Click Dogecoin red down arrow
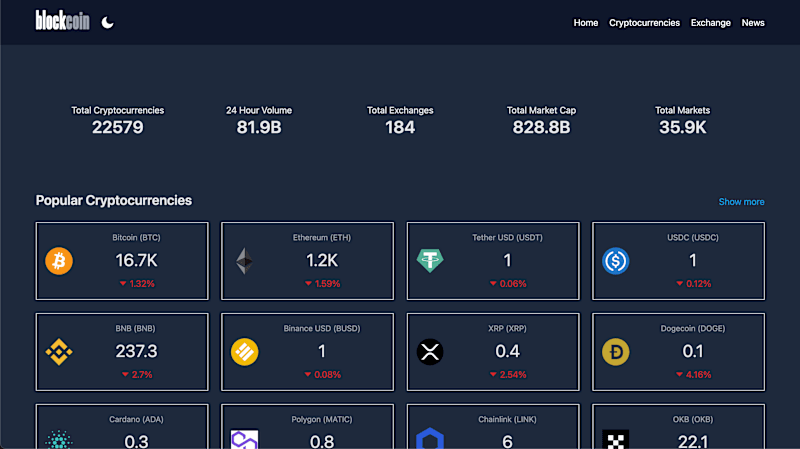 [680, 374]
